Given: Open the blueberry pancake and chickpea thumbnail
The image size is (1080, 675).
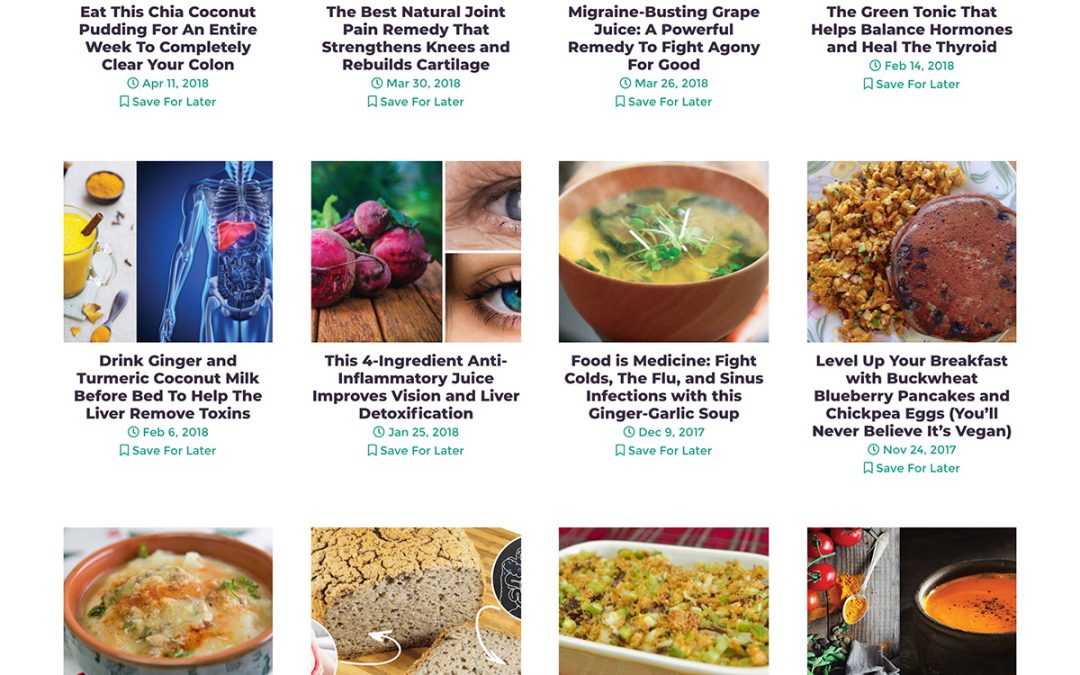Looking at the screenshot, I should [x=912, y=251].
